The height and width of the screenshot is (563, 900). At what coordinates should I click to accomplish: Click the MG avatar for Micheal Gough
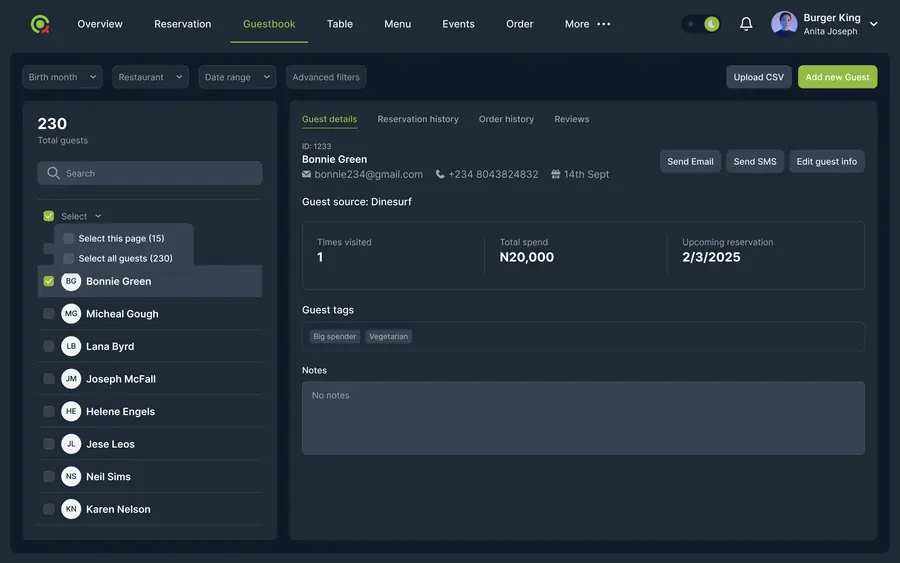tap(71, 314)
